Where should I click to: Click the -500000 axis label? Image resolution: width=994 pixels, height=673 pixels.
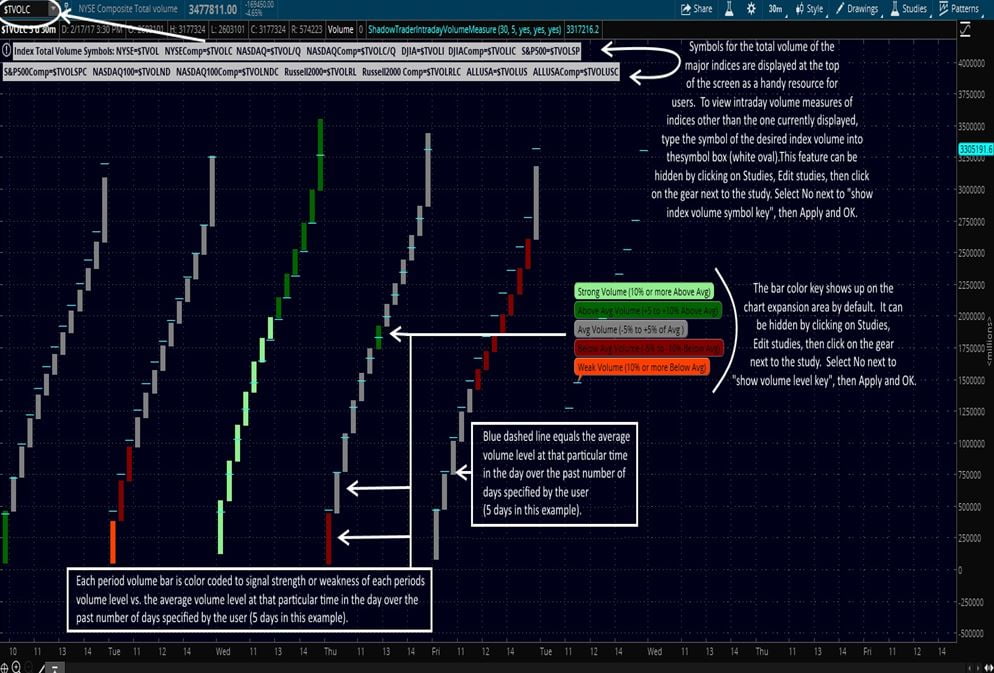tap(970, 634)
